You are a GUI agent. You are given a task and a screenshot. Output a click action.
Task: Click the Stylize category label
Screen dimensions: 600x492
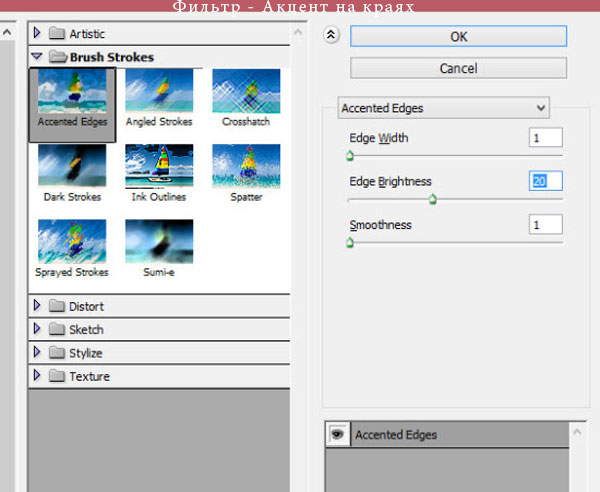point(86,353)
